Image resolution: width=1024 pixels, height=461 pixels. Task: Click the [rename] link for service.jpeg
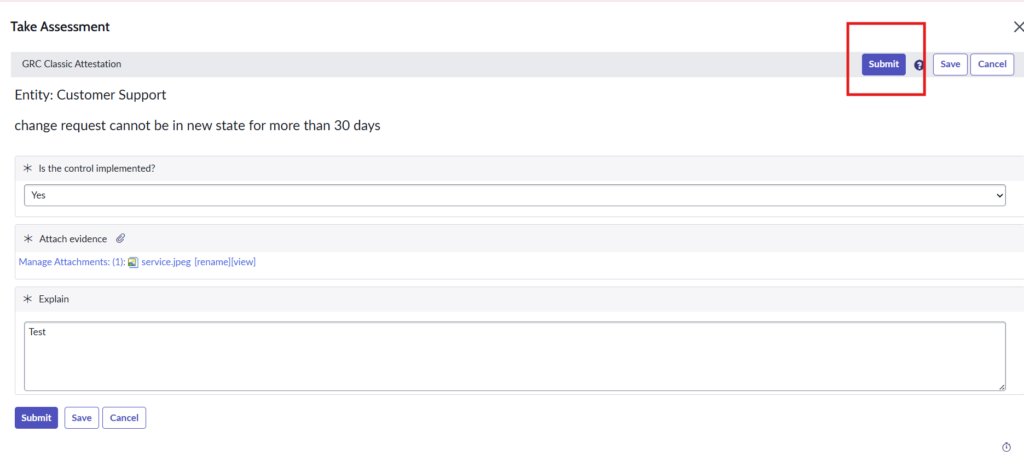(x=212, y=263)
